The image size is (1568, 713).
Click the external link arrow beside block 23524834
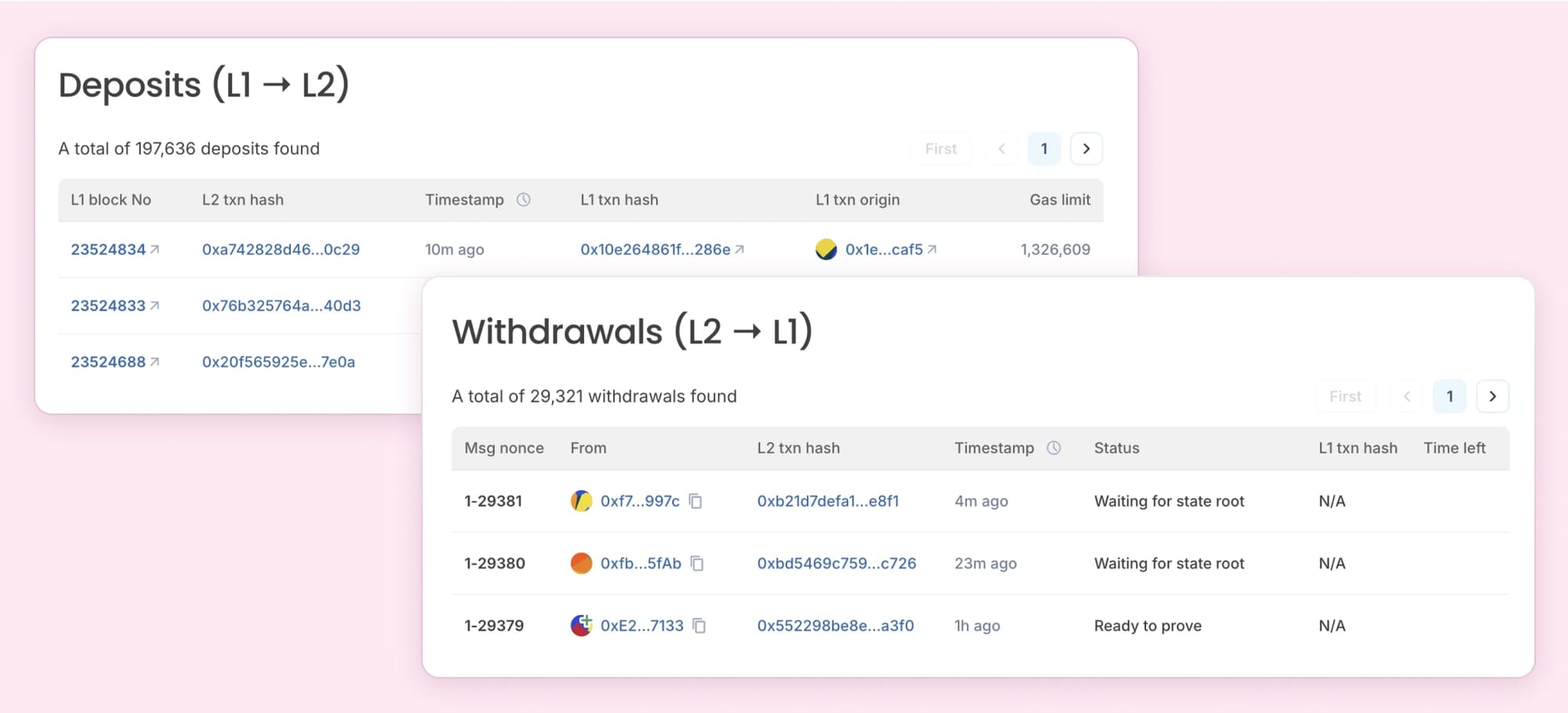click(x=154, y=249)
